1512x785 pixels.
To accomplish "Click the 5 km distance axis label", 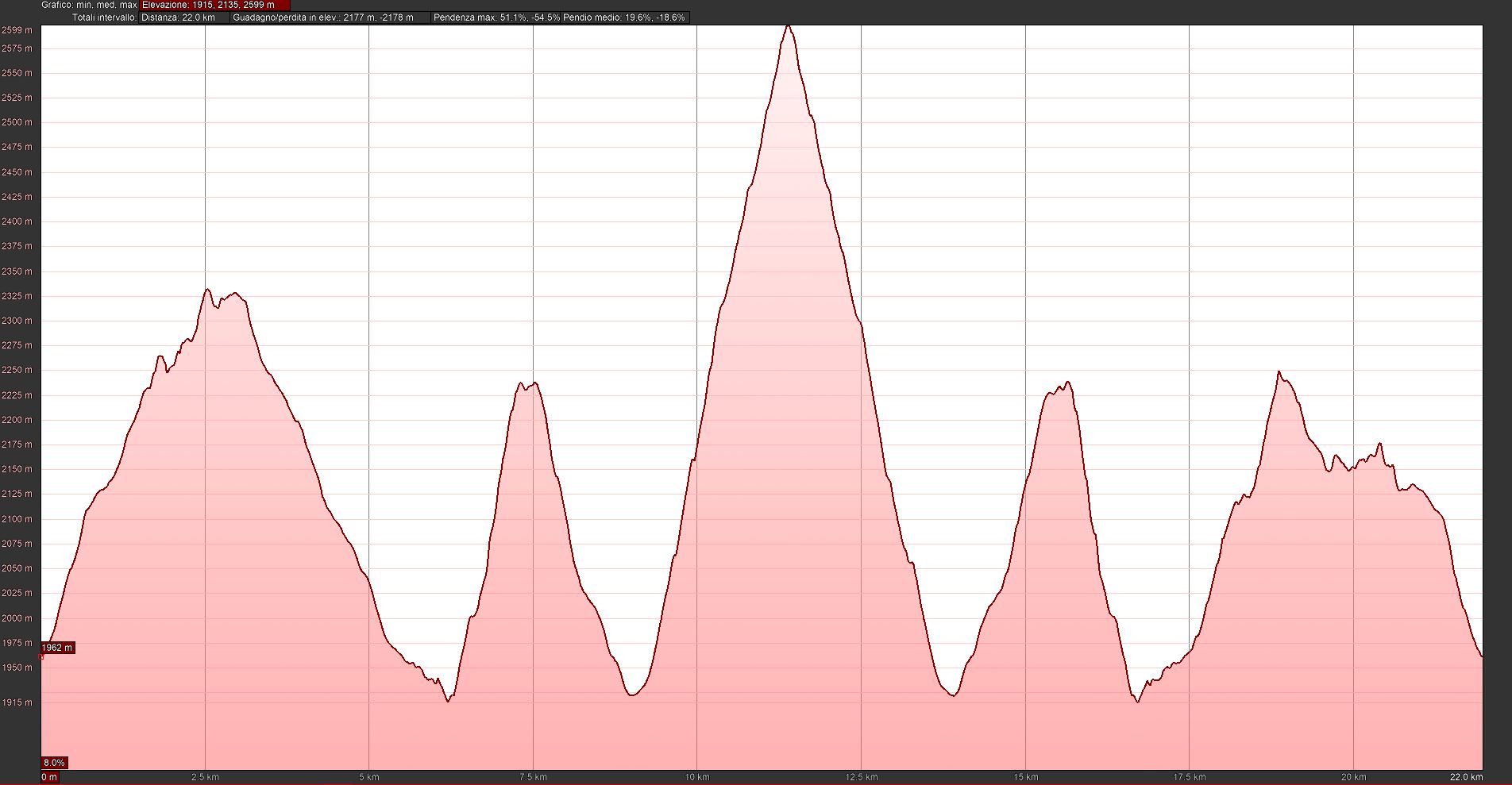I will click(368, 777).
